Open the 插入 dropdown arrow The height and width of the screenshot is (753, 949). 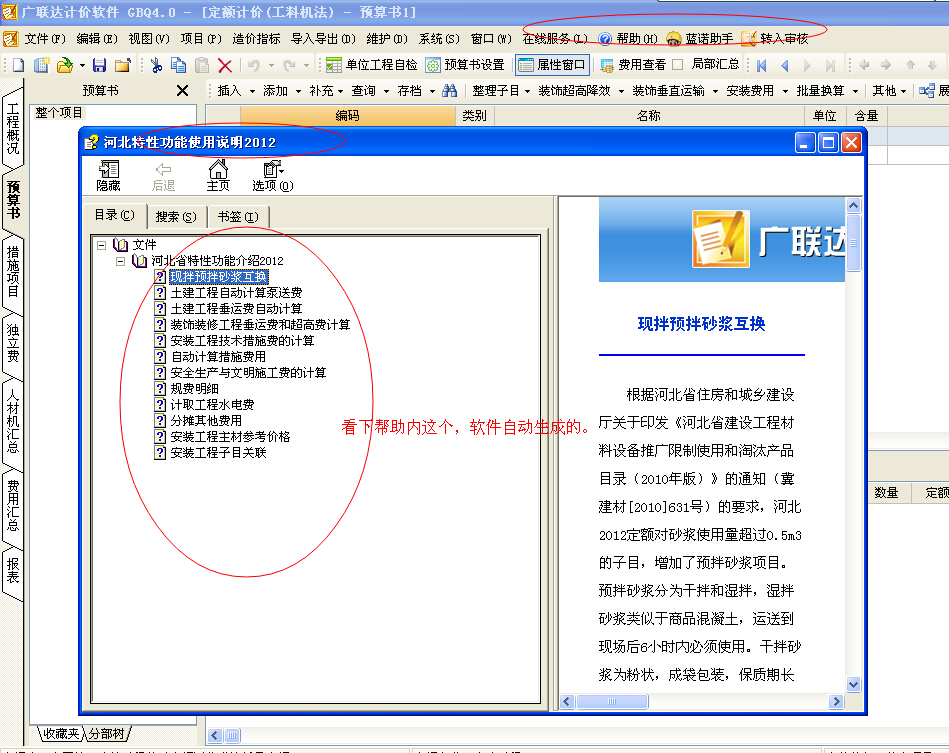pos(252,91)
